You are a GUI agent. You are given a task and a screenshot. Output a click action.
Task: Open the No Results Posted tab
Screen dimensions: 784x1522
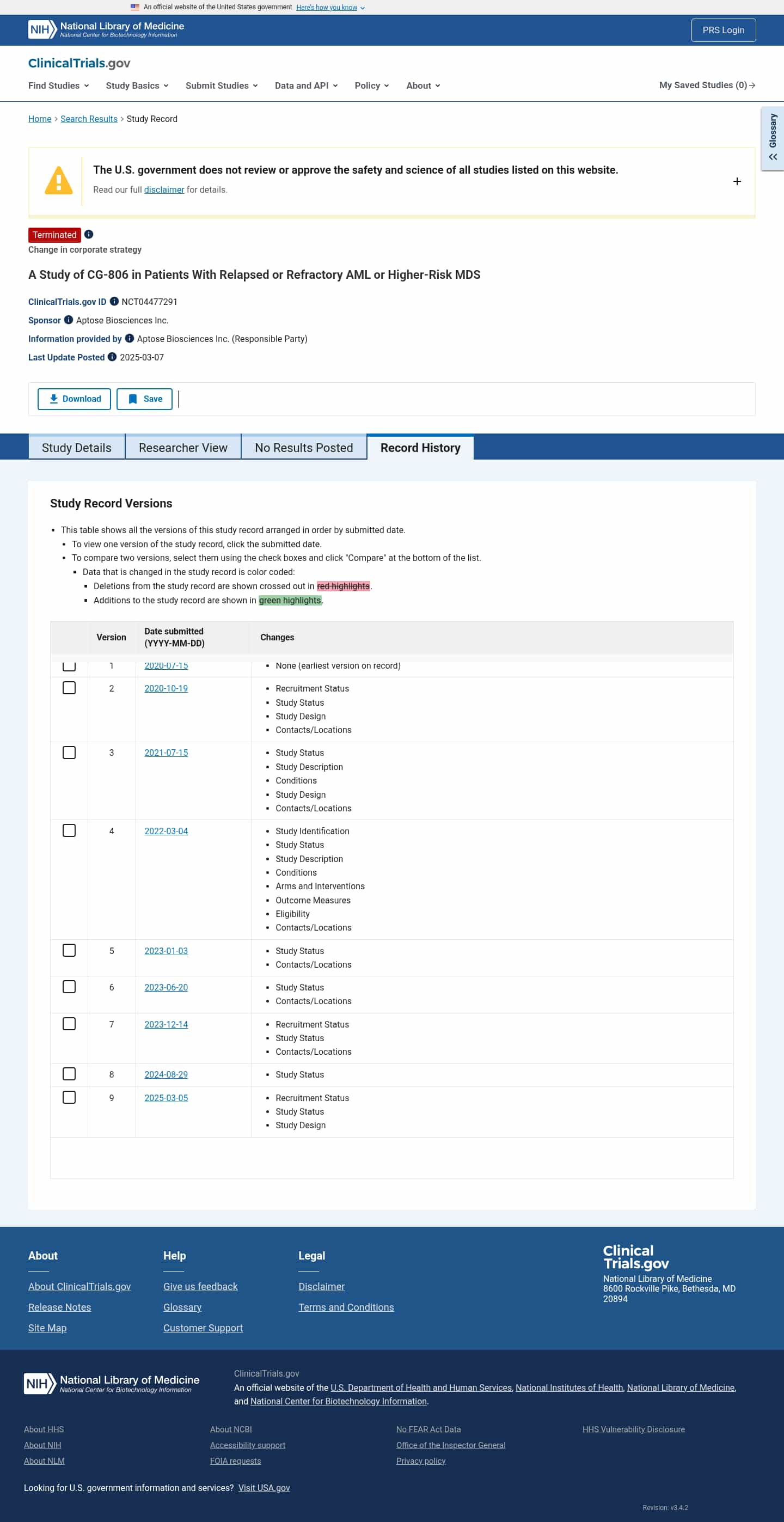(x=304, y=447)
